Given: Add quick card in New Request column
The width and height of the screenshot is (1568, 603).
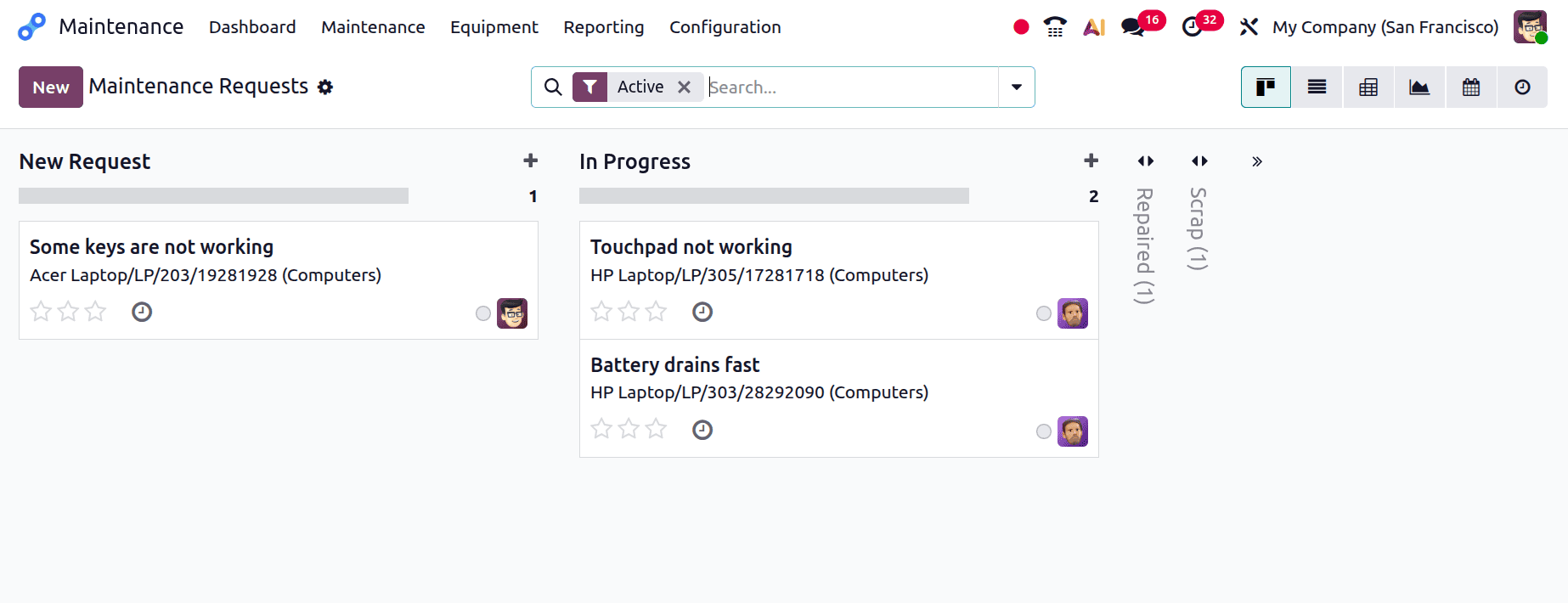Looking at the screenshot, I should coord(531,161).
